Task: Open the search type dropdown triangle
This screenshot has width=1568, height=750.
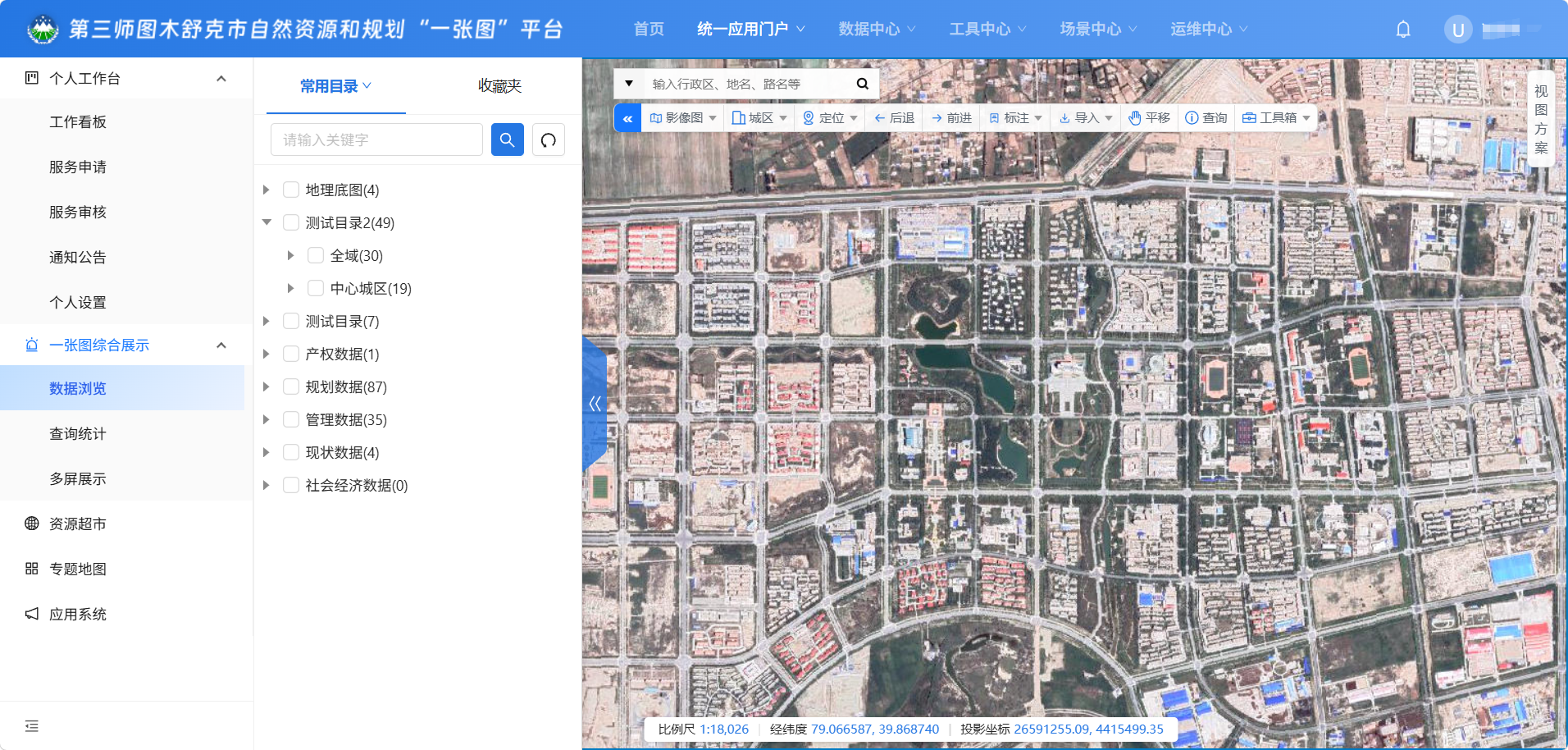Action: click(x=629, y=84)
